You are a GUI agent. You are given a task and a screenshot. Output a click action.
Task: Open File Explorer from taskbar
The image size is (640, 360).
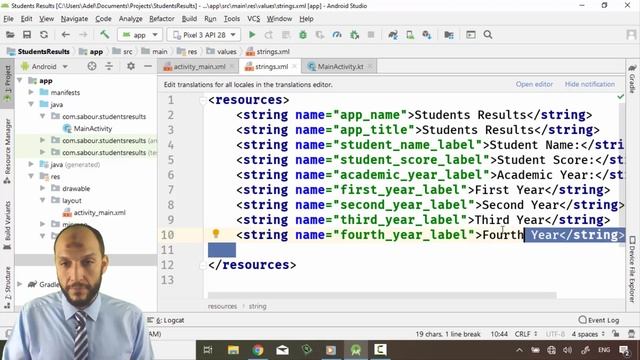[233, 350]
